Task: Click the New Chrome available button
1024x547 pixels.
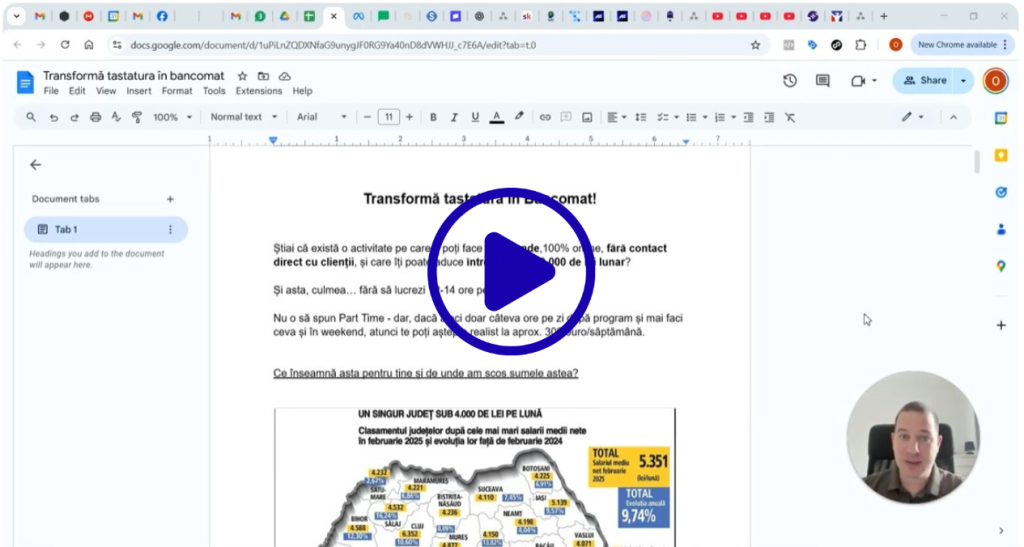Action: [956, 45]
